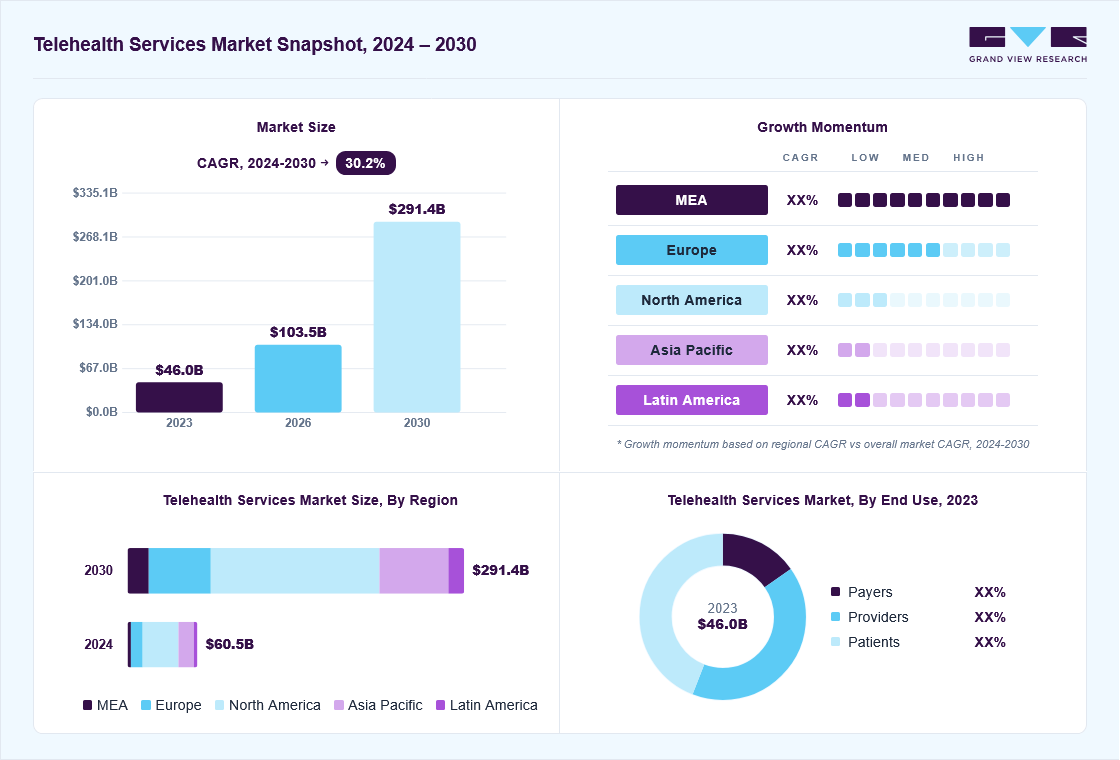Click the HIGH column header

coord(969,158)
